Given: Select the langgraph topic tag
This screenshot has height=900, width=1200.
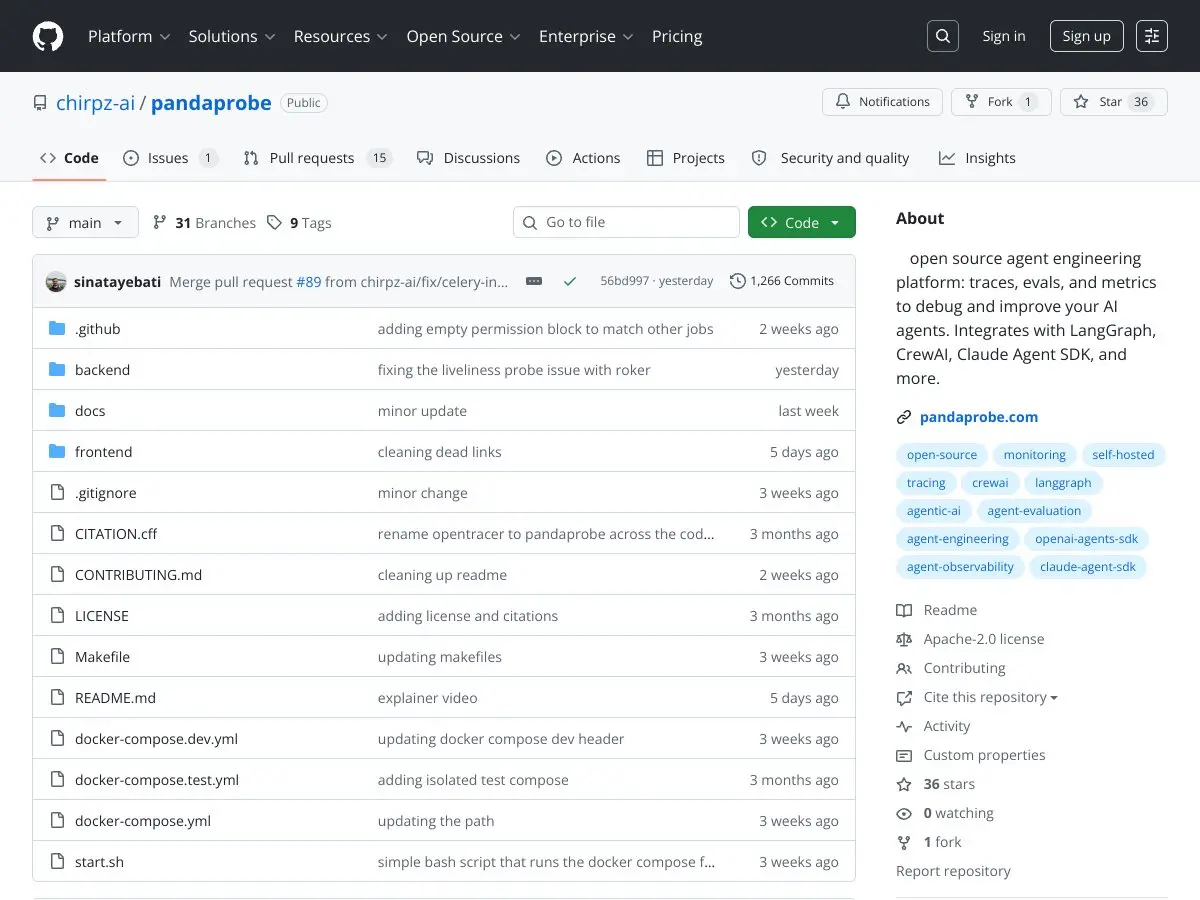Looking at the screenshot, I should 1063,483.
